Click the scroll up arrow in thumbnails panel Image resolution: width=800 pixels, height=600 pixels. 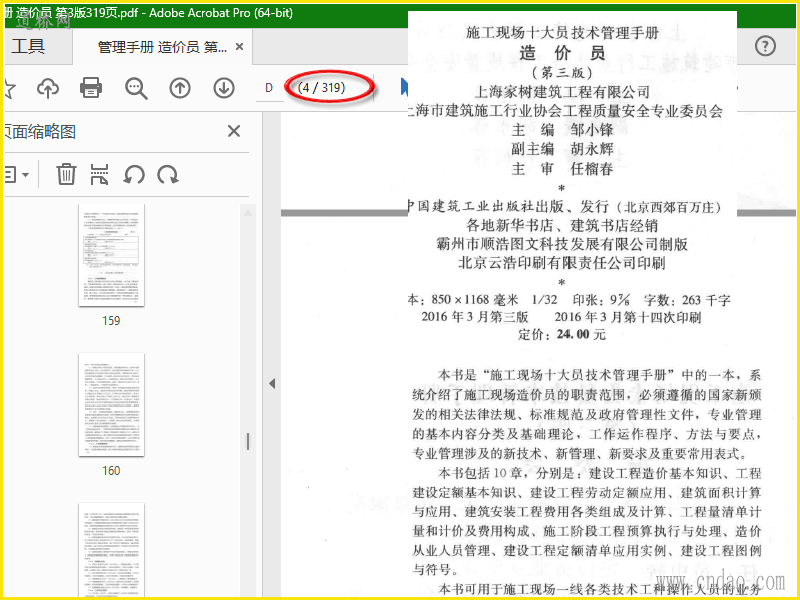point(248,213)
